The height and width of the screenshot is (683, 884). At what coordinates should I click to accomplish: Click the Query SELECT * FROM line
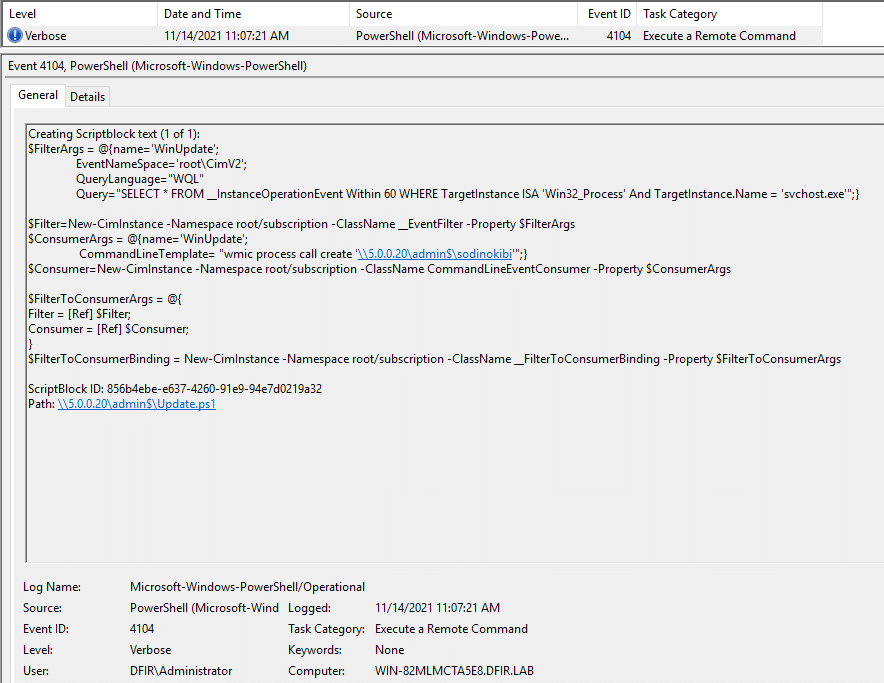click(467, 194)
